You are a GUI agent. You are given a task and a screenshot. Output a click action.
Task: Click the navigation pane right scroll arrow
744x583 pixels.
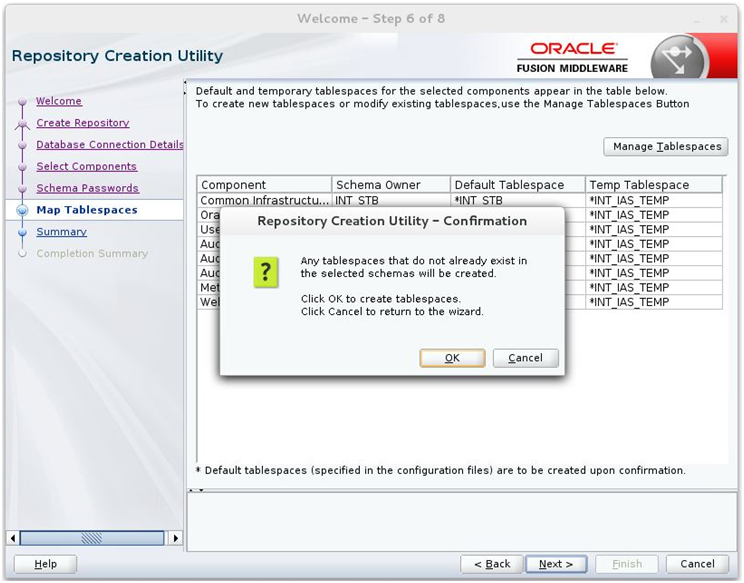(176, 538)
